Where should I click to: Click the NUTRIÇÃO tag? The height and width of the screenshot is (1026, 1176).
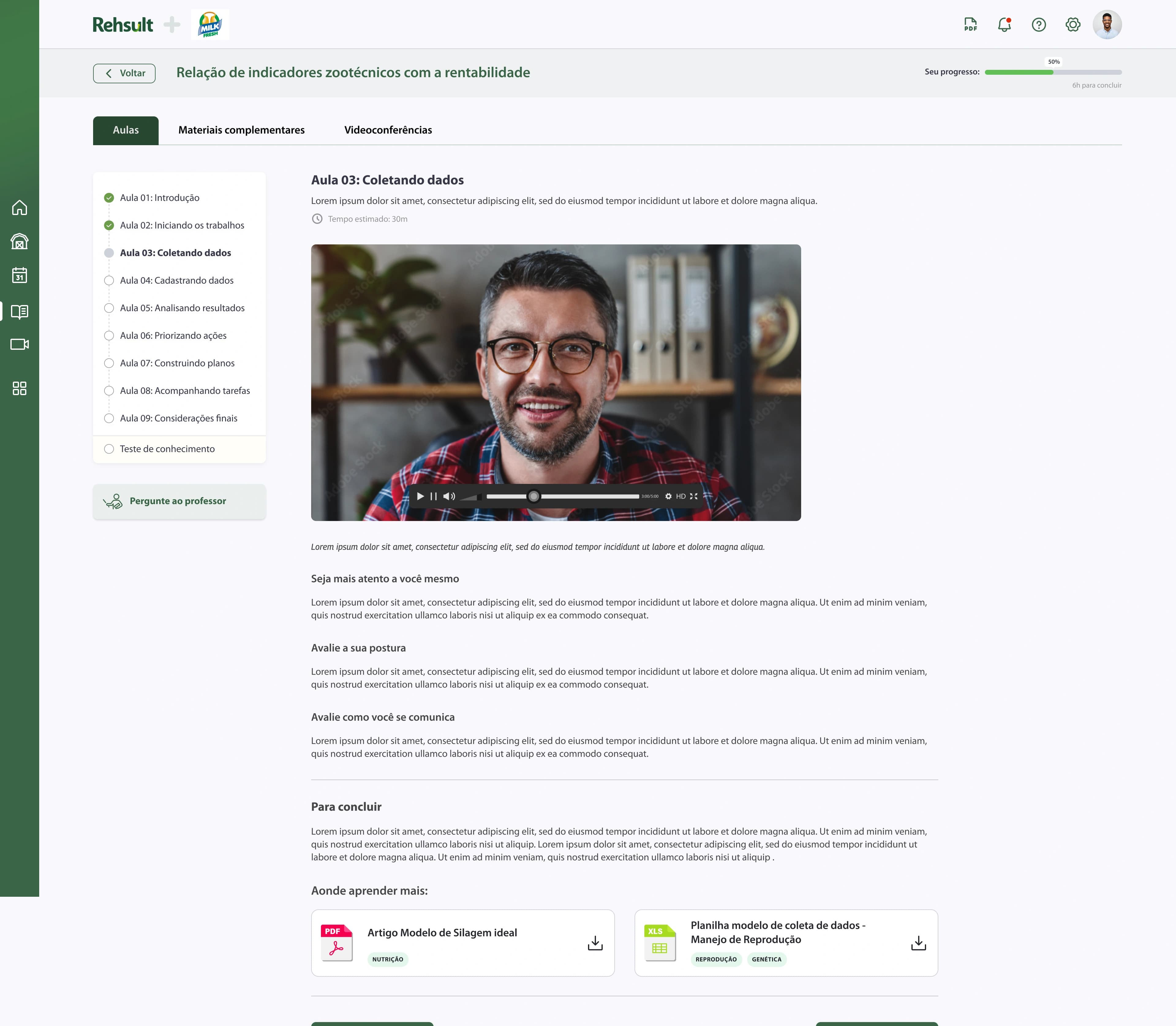(388, 960)
